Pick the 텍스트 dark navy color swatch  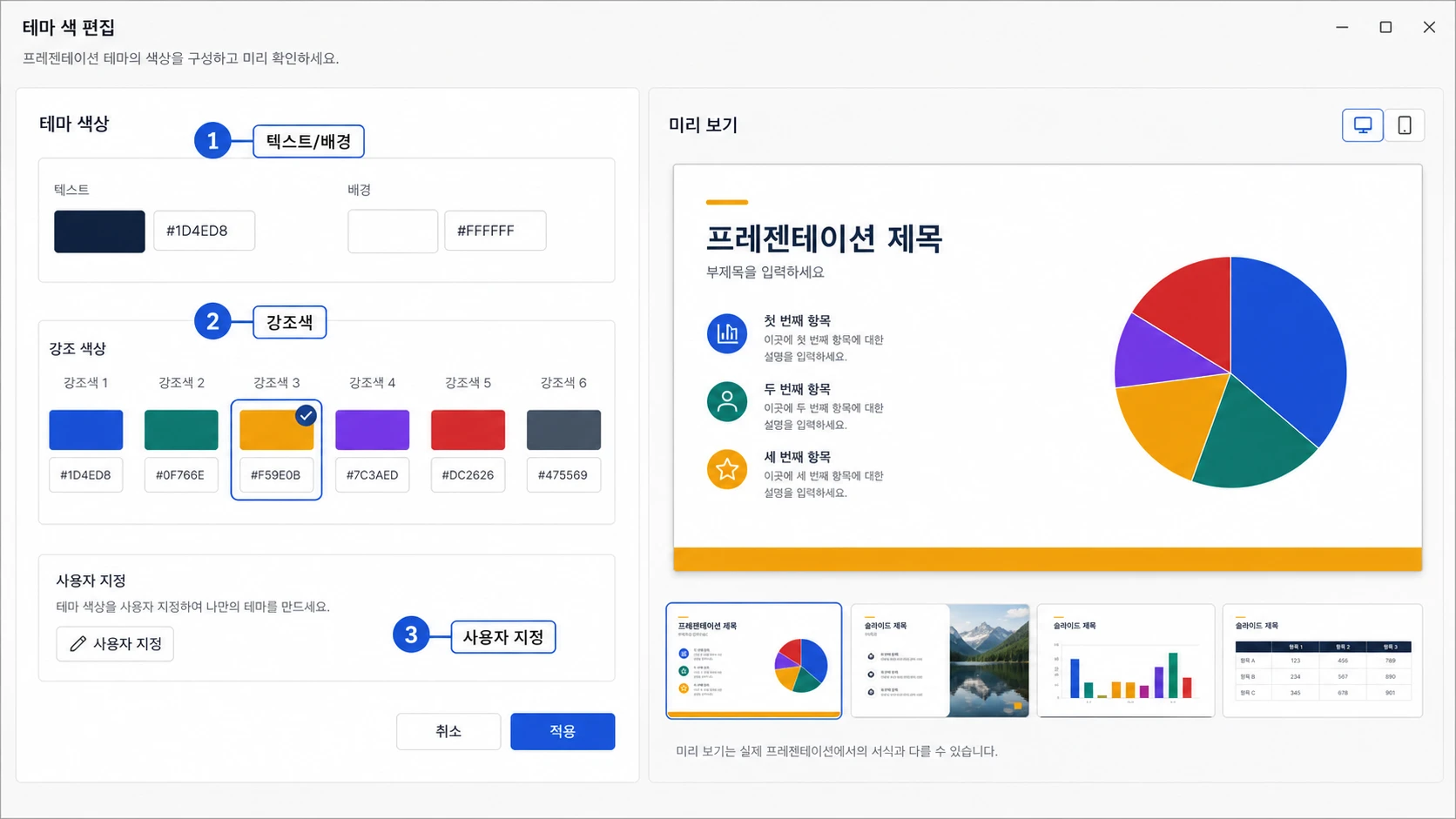click(99, 232)
